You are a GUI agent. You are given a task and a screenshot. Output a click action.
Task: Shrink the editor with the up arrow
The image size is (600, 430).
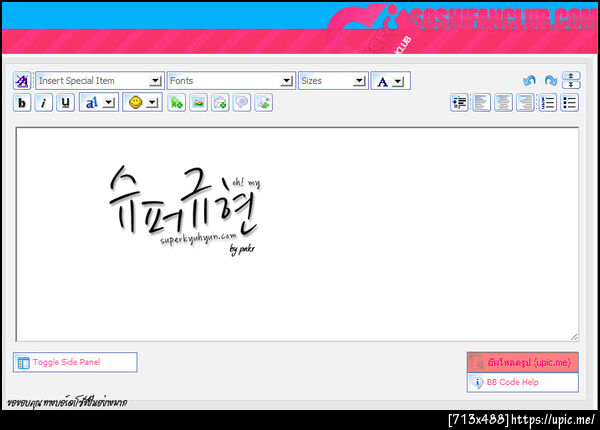tap(571, 76)
